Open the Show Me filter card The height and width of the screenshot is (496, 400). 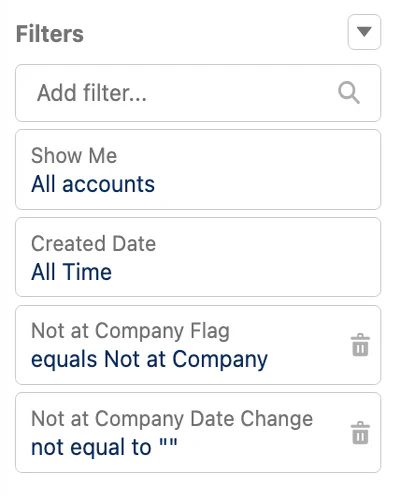[198, 170]
